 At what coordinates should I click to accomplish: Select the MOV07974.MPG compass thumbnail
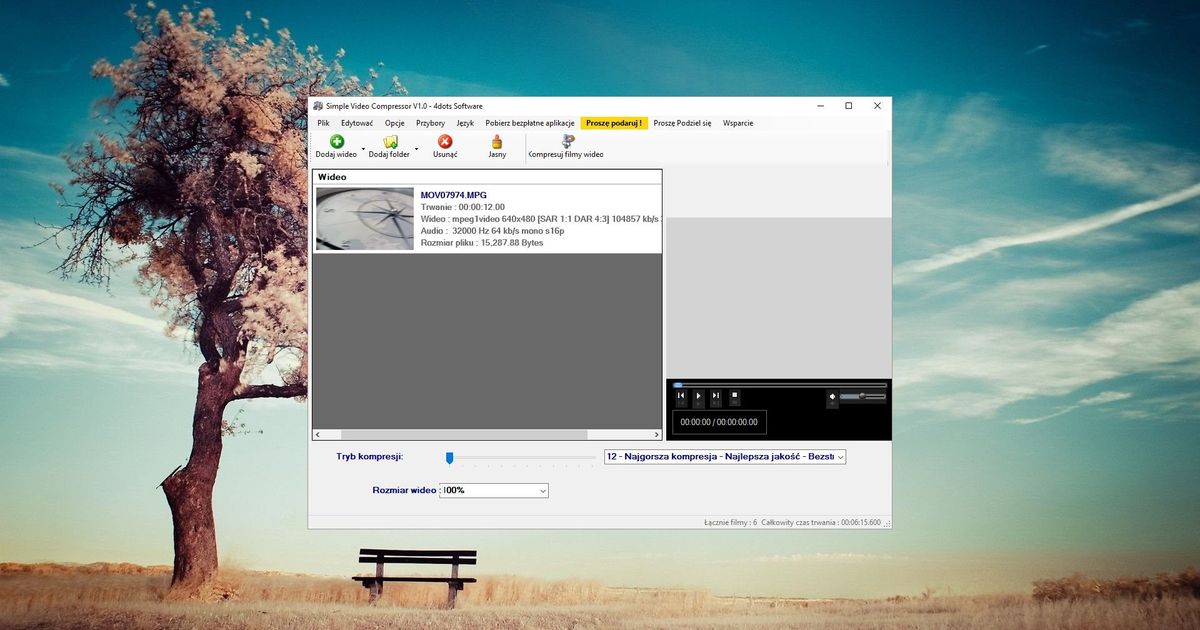[365, 219]
